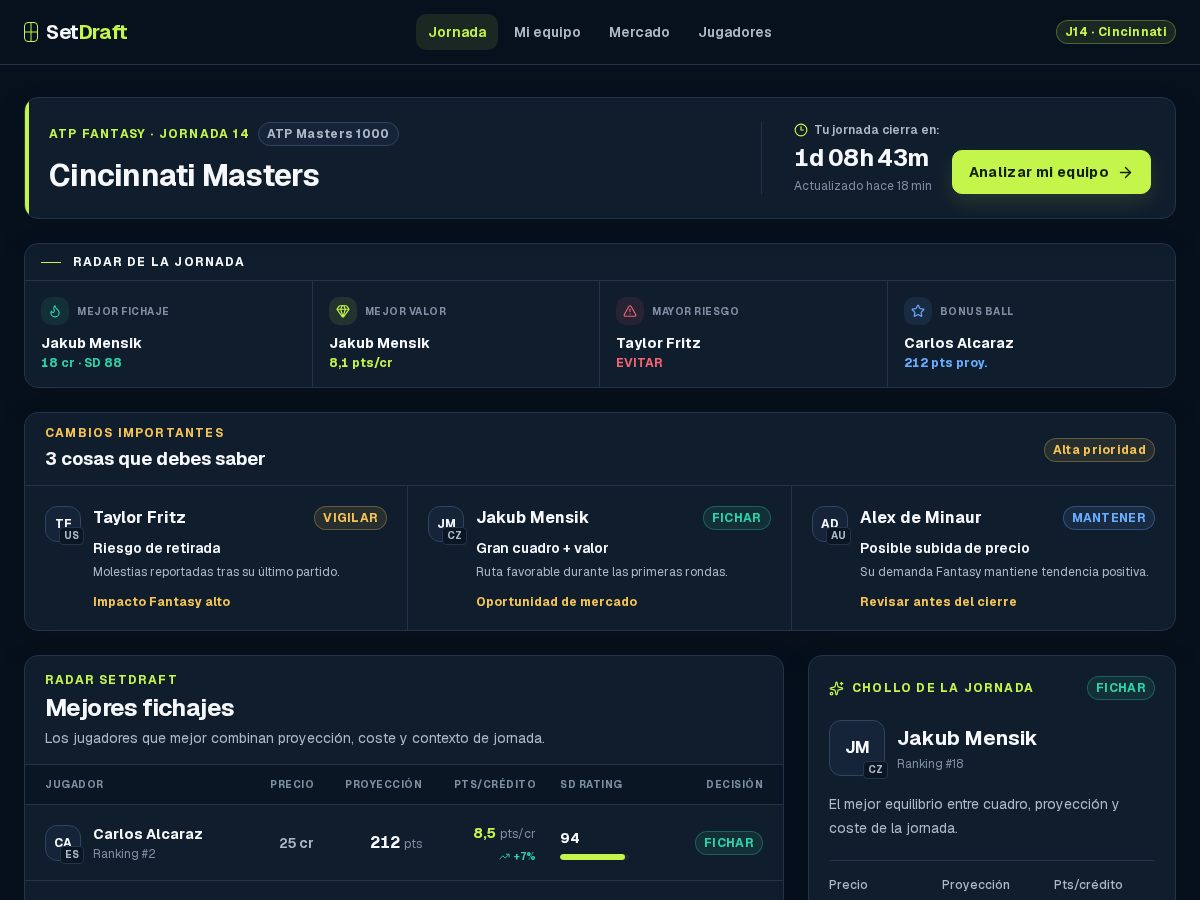This screenshot has width=1200, height=900.
Task: Click the SD rating bar showing 94
Action: click(x=592, y=857)
